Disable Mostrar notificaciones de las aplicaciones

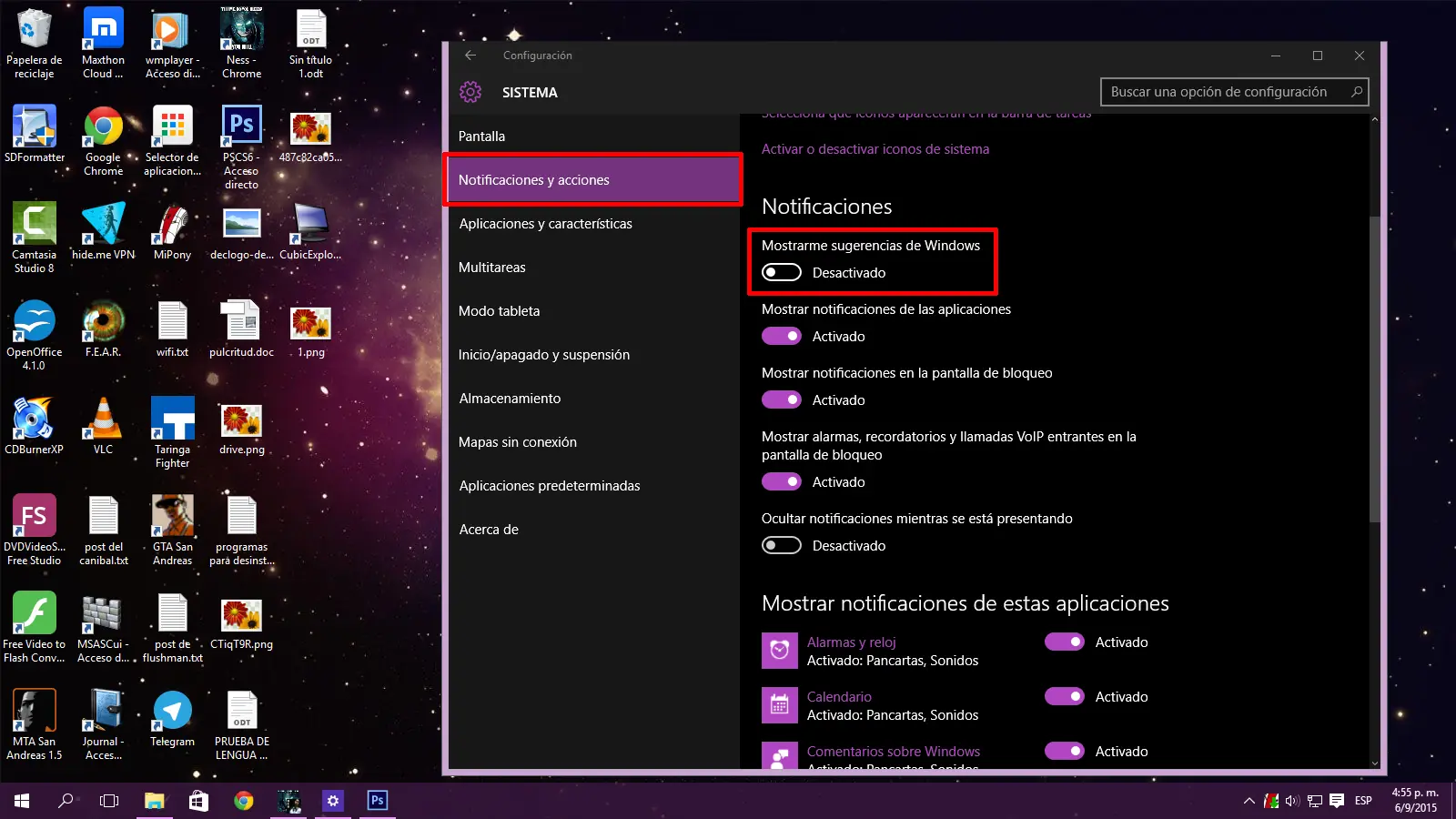pyautogui.click(x=781, y=336)
